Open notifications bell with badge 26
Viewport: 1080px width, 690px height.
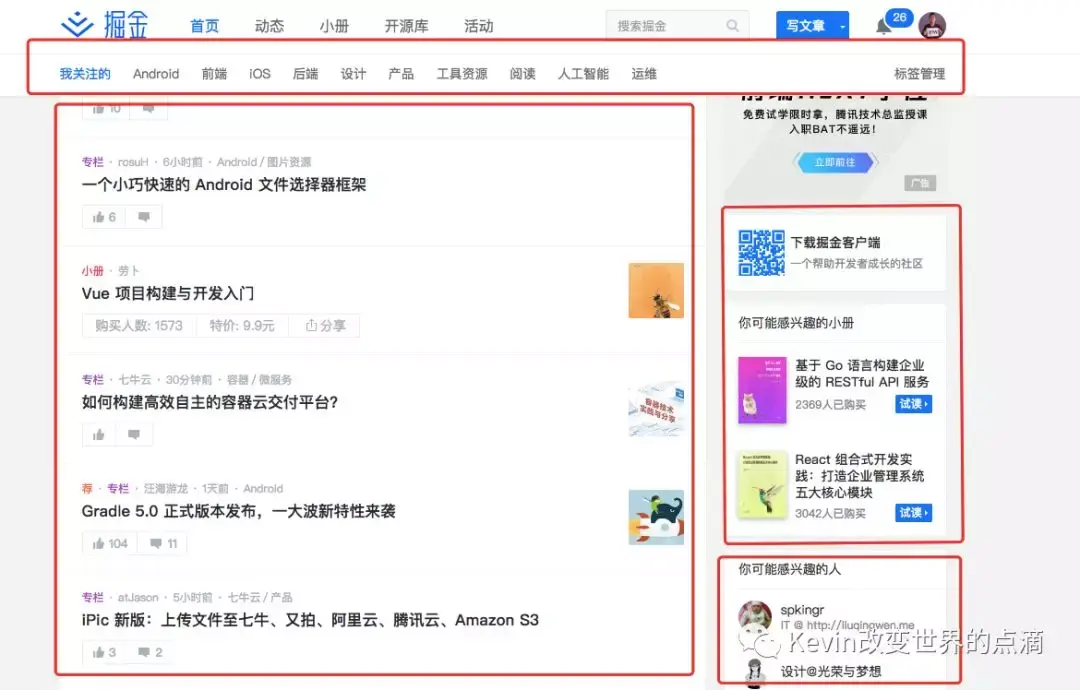pos(884,26)
